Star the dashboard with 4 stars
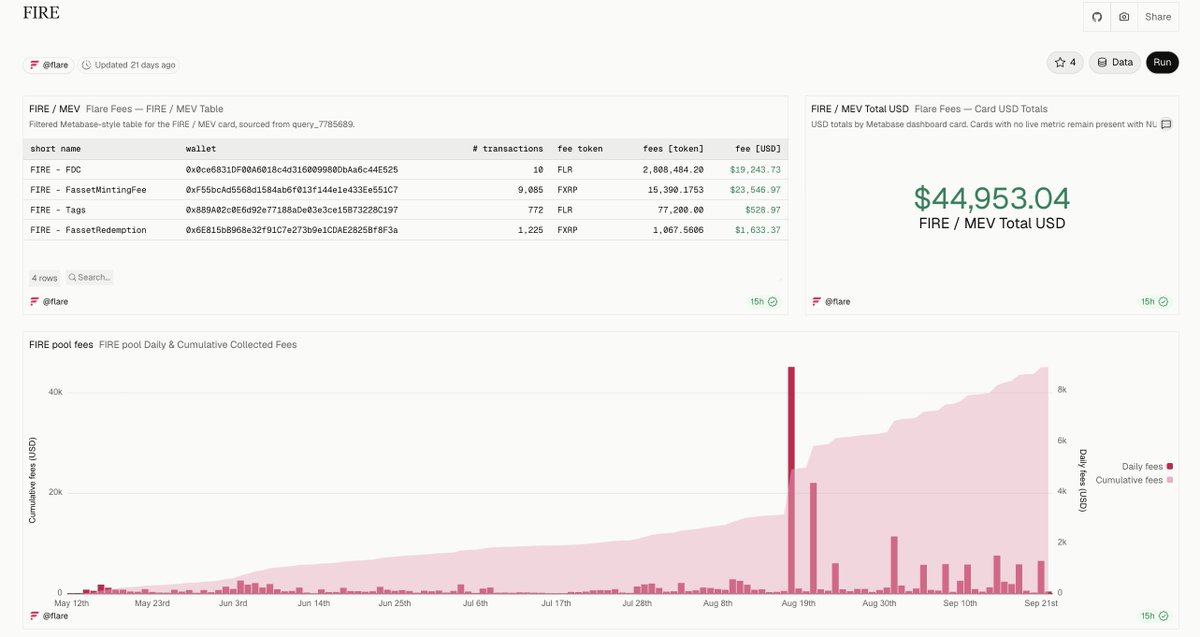The width and height of the screenshot is (1200, 637). click(x=1065, y=62)
